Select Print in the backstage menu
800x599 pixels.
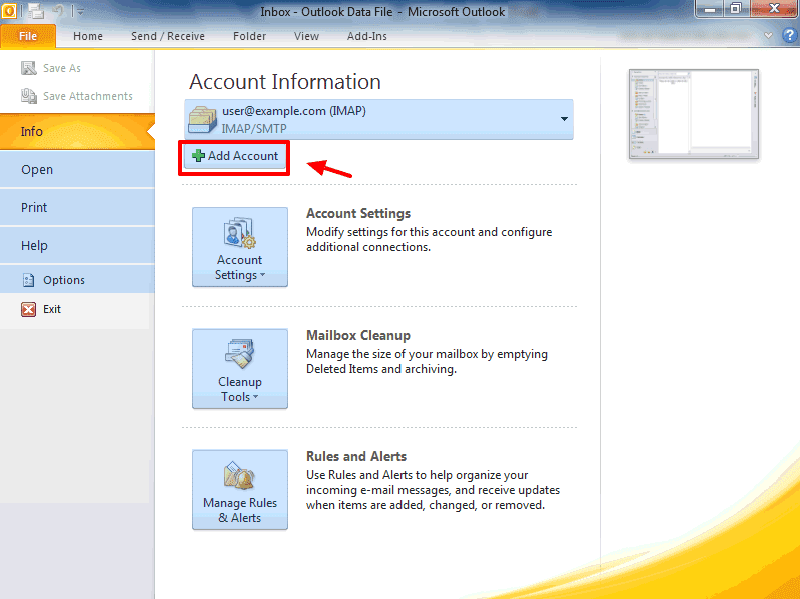34,208
